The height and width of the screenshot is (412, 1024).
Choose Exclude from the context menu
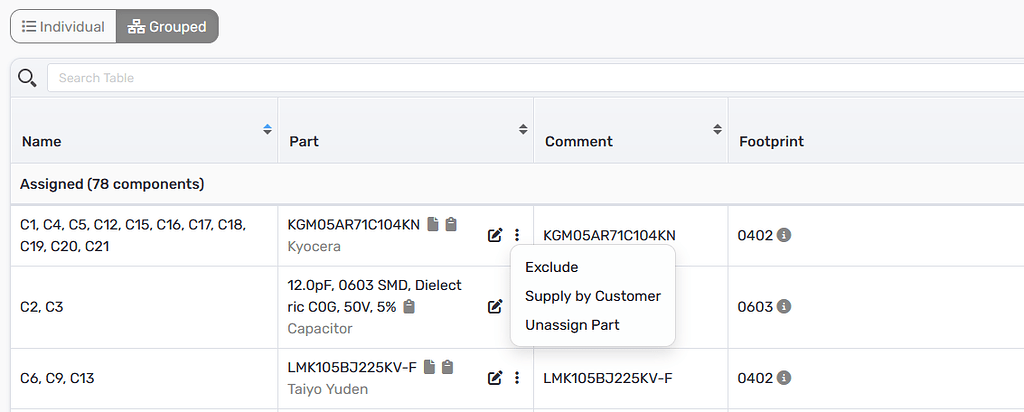(x=552, y=267)
